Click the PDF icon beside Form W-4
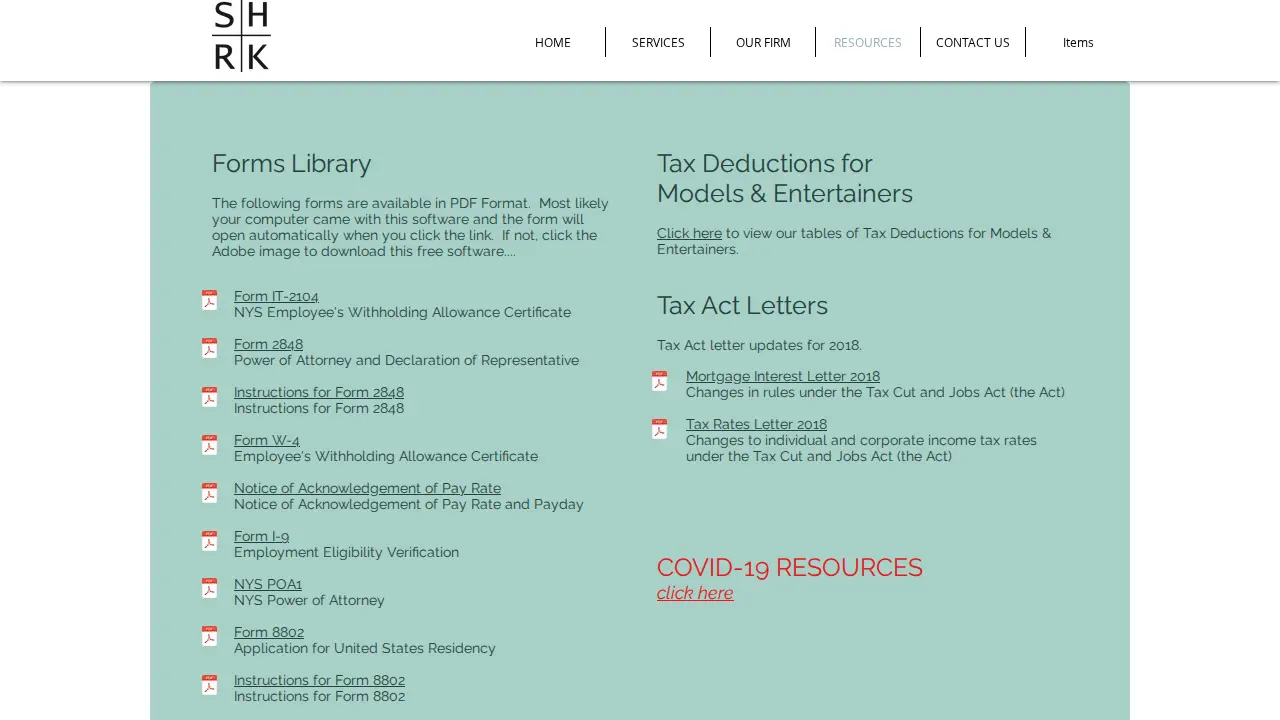 209,444
